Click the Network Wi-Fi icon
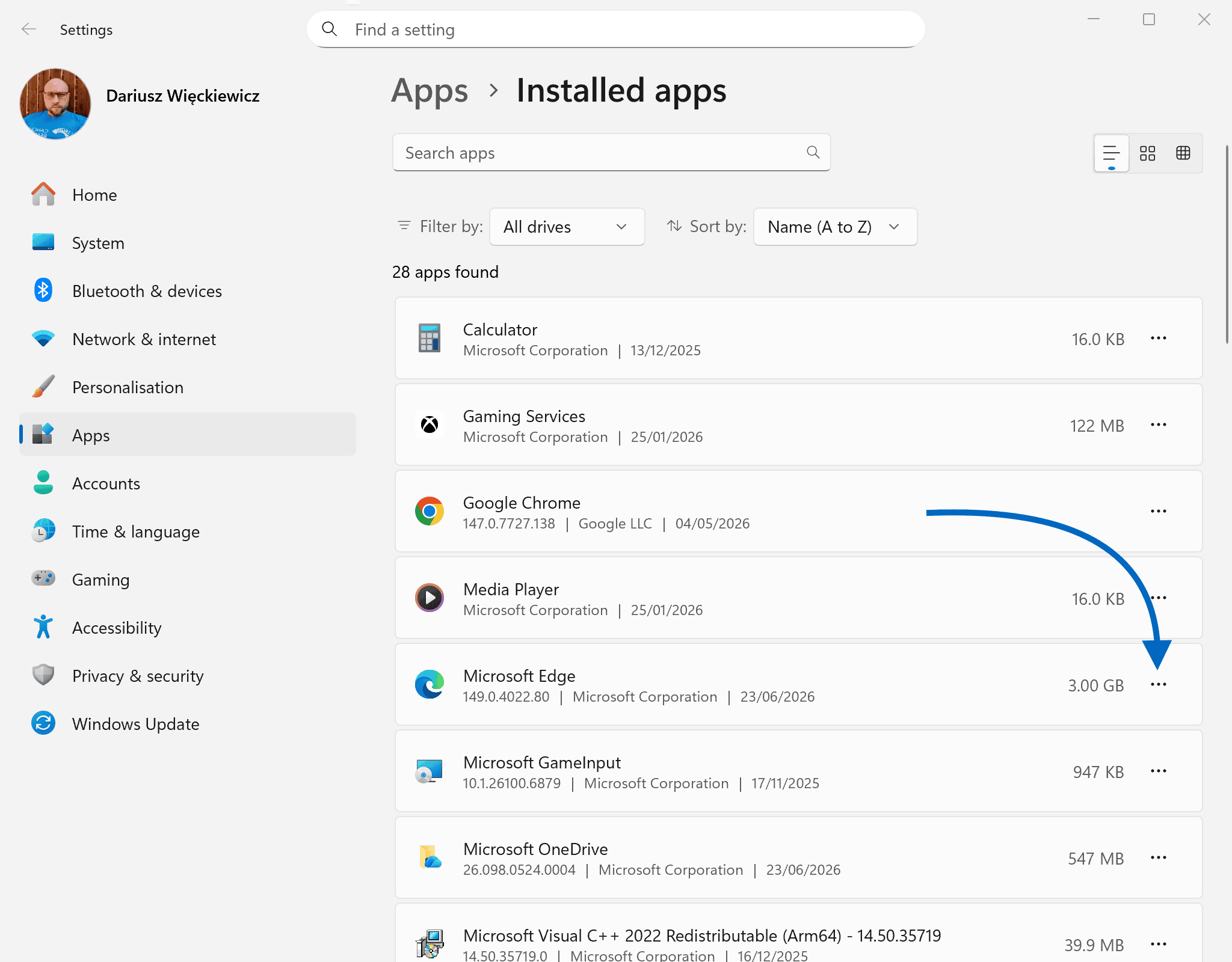 click(43, 339)
